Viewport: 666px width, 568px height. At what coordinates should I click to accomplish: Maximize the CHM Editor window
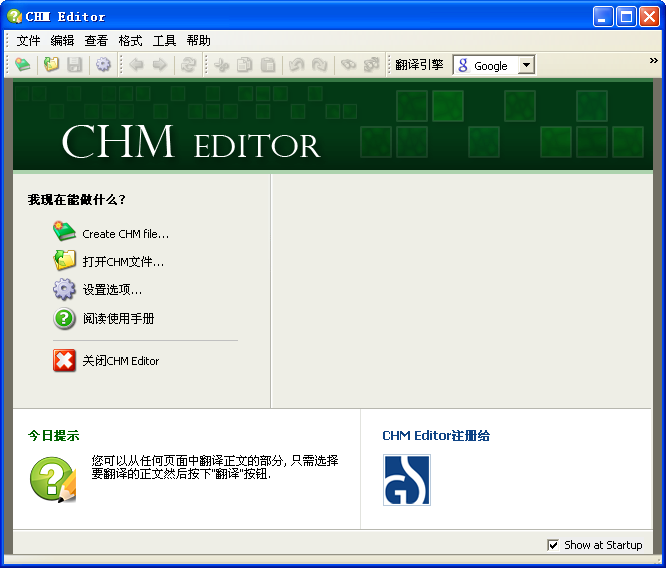[626, 17]
